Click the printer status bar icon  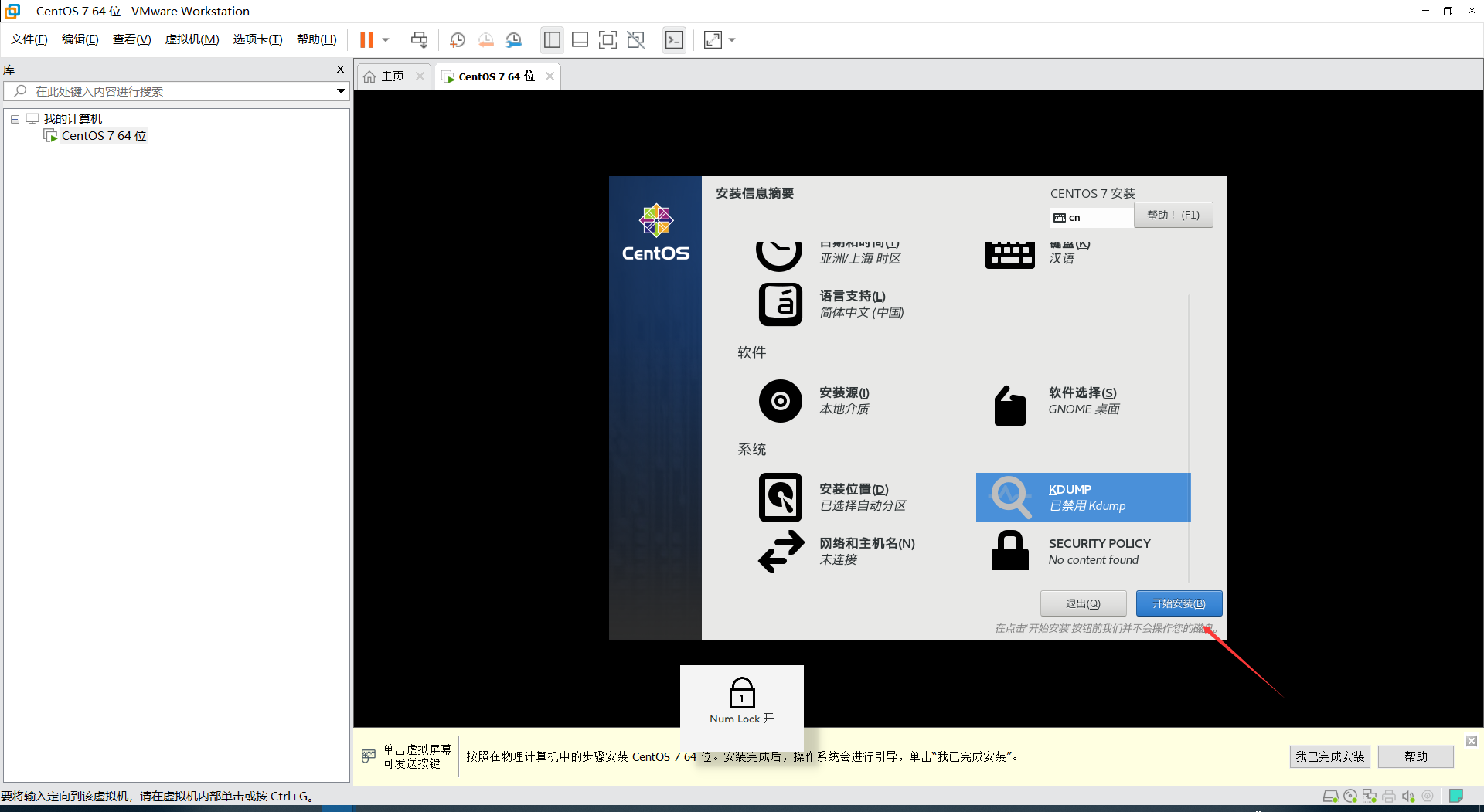1389,796
